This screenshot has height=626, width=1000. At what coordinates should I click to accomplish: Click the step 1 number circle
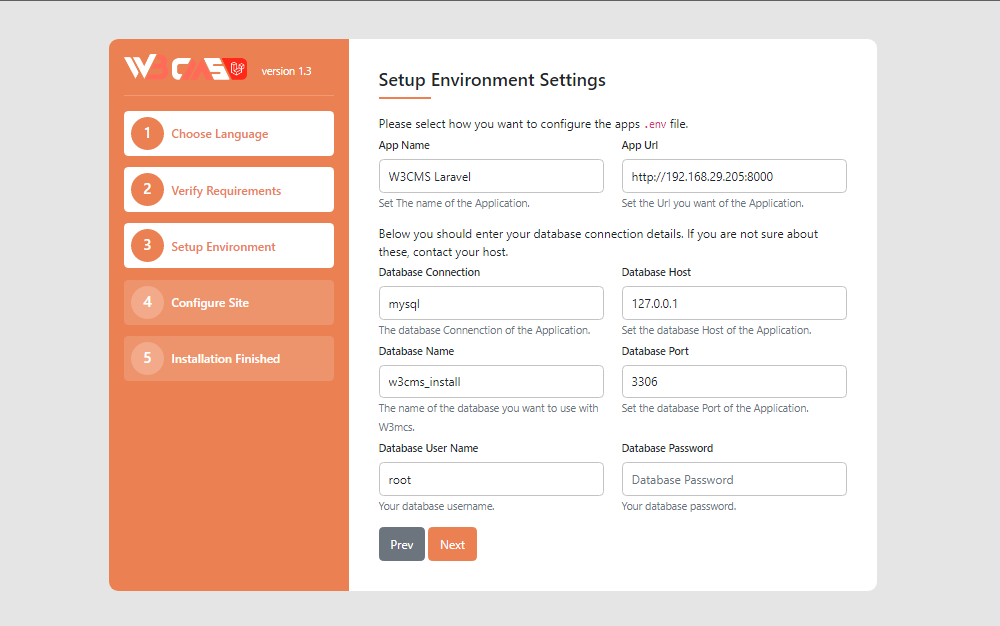(x=147, y=133)
